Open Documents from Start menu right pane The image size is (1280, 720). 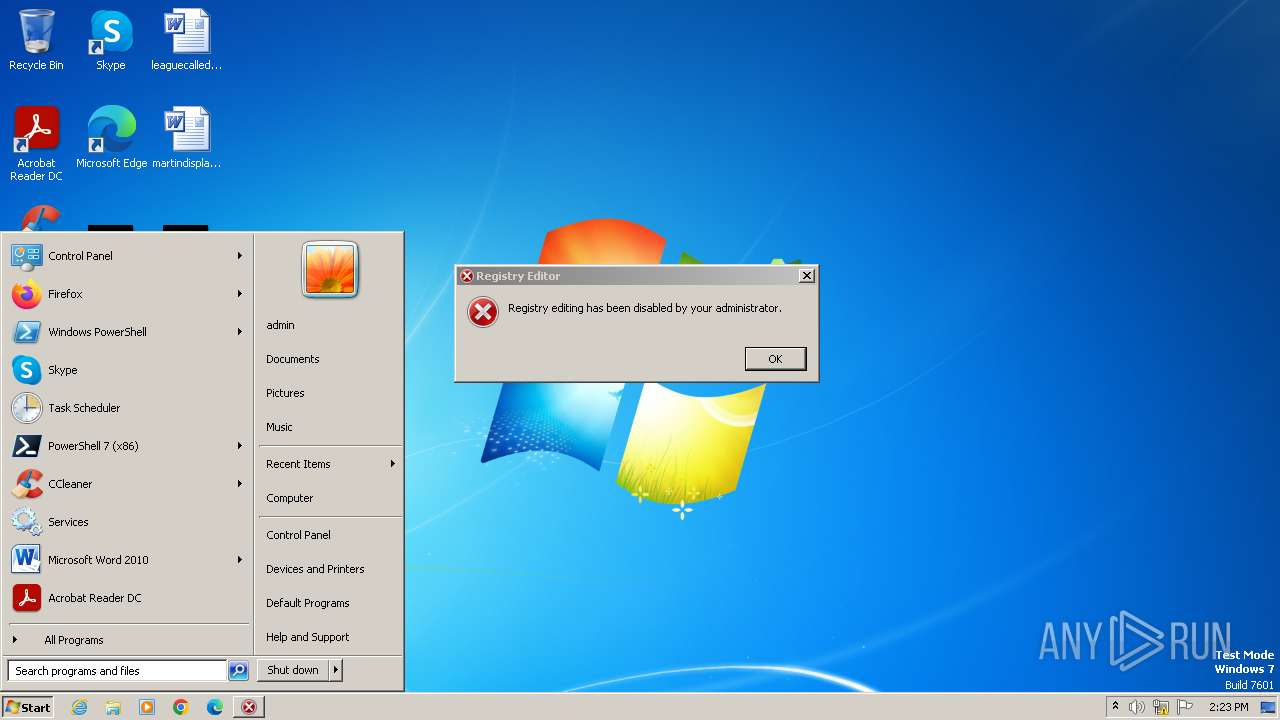(x=292, y=359)
